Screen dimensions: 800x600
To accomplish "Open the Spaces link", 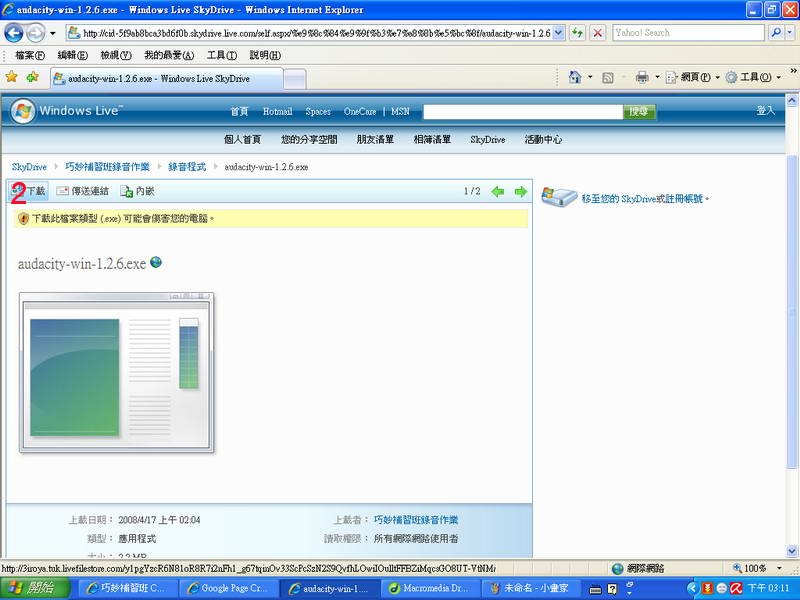I will 318,111.
